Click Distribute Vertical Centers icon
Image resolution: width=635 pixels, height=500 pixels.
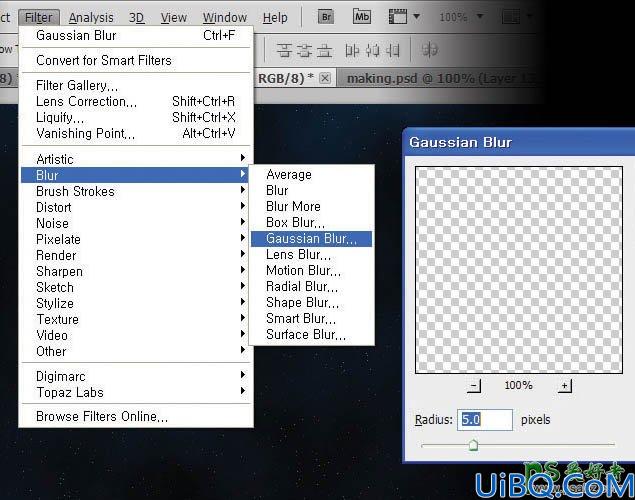[x=304, y=51]
